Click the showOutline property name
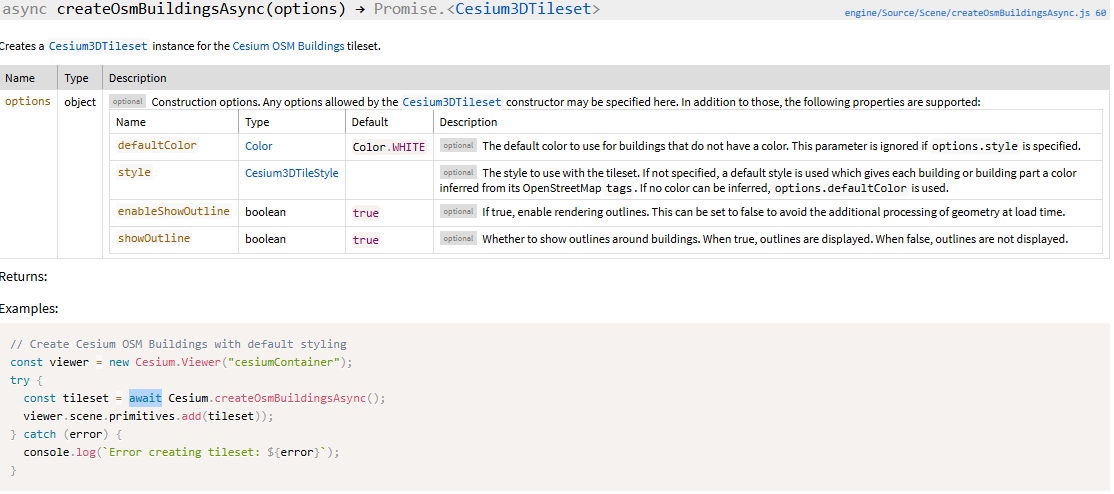The height and width of the screenshot is (494, 1114). coord(154,239)
